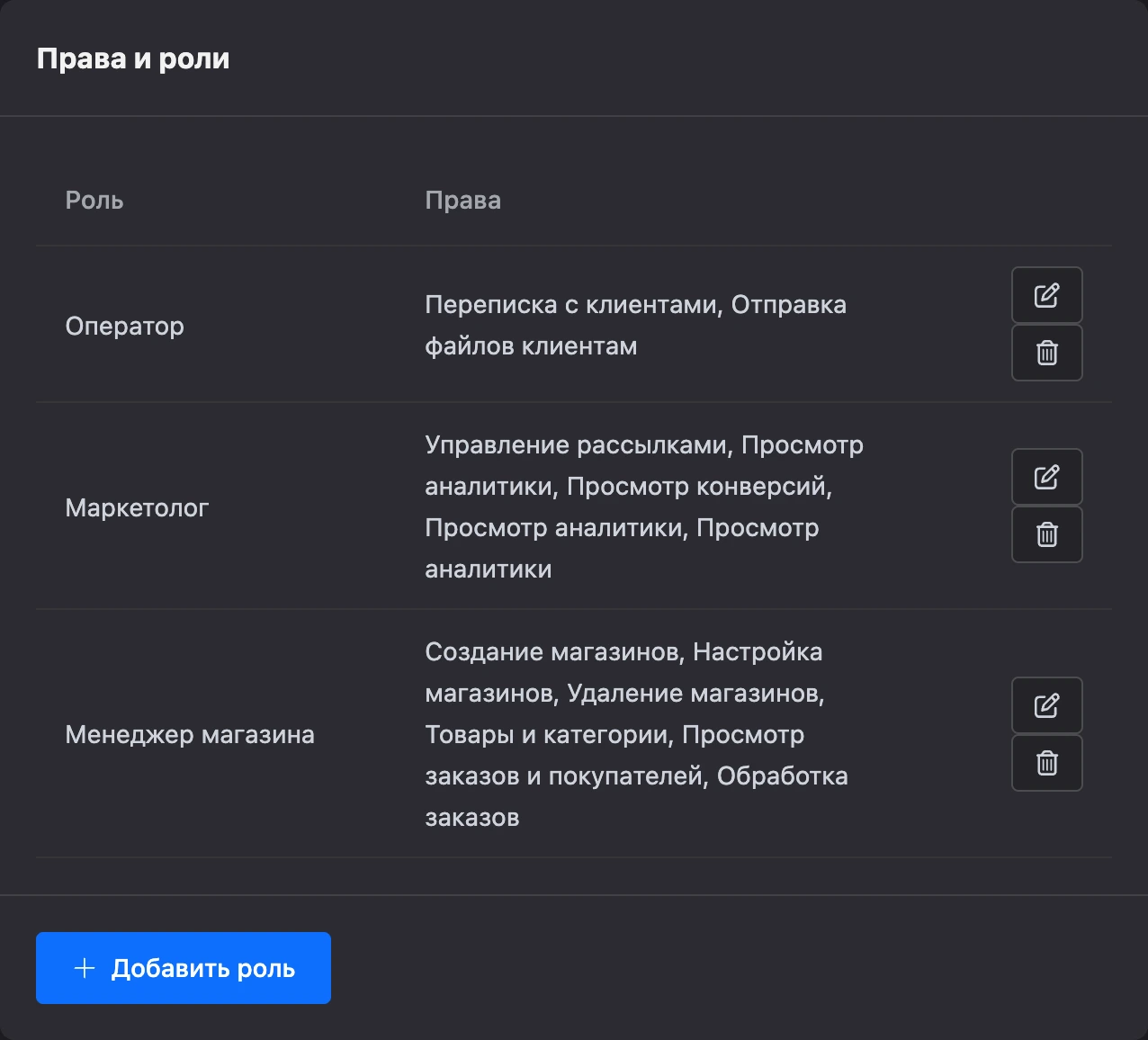Click the Добавить роль button
1148x1040 pixels.
pos(184,968)
